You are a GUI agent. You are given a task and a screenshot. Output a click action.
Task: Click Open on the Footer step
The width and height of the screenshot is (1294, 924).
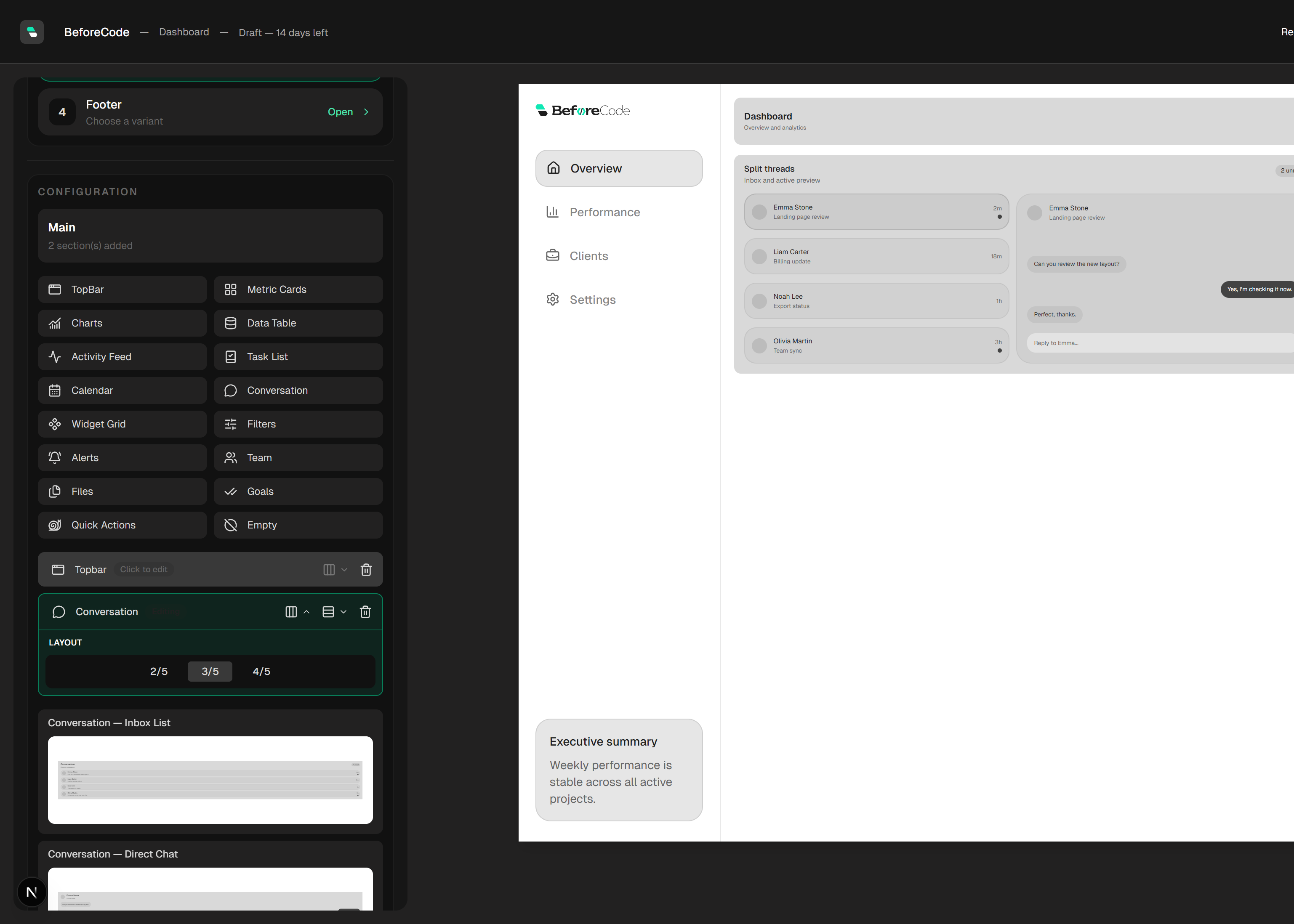340,112
